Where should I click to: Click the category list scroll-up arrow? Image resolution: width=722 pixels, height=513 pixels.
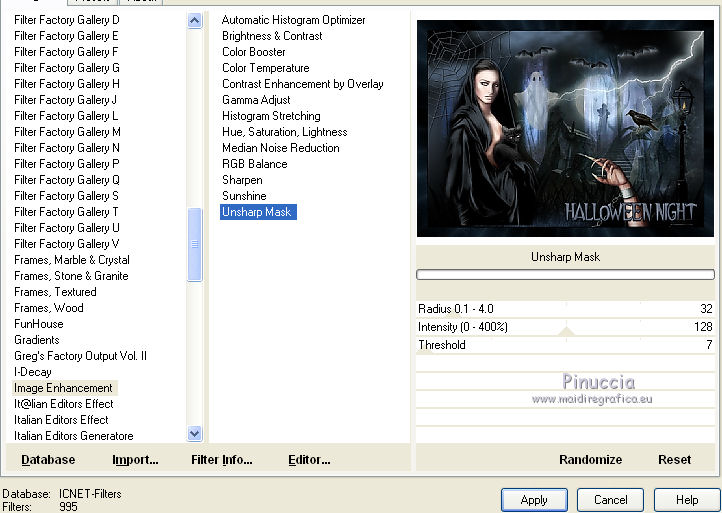195,20
